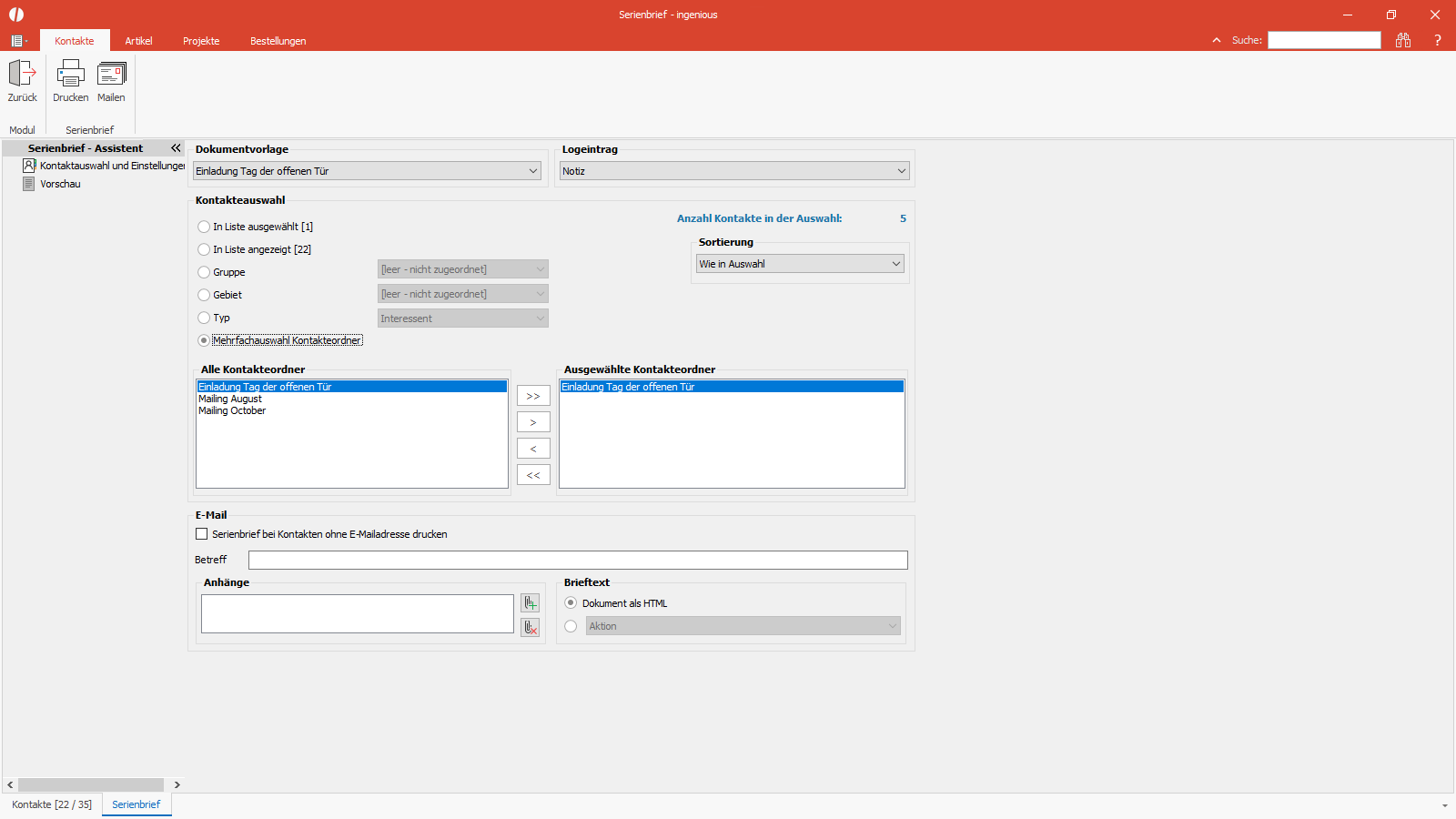The image size is (1456, 819).
Task: Click the Vorschau page icon
Action: (x=29, y=184)
